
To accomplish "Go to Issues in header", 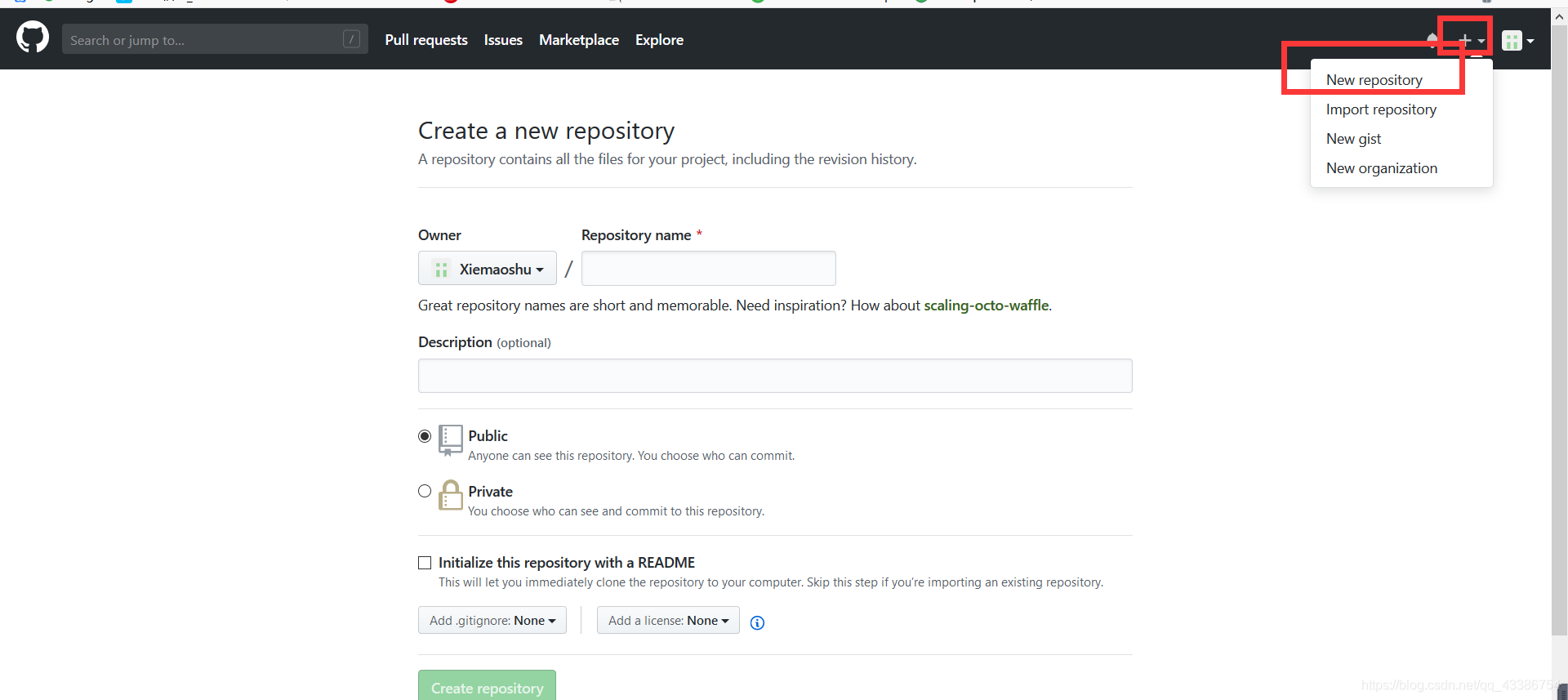I will (x=503, y=40).
